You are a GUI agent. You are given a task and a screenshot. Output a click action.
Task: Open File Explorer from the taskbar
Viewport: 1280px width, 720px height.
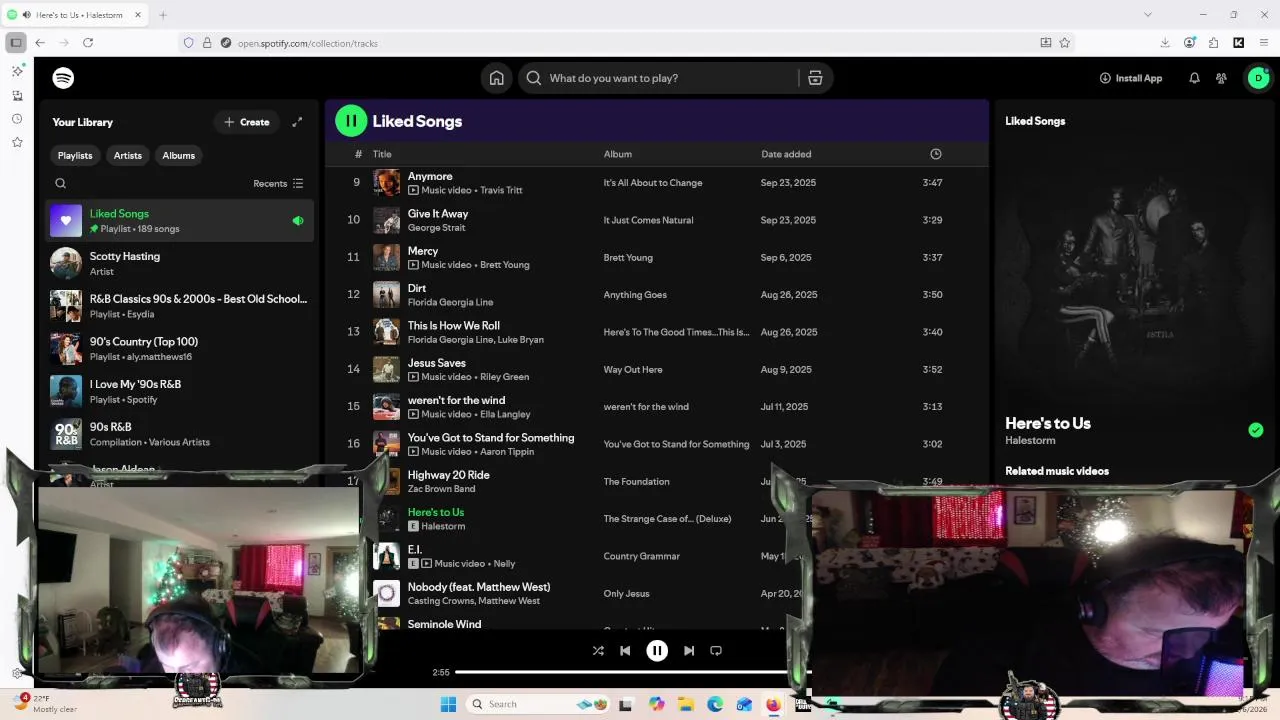[x=686, y=704]
